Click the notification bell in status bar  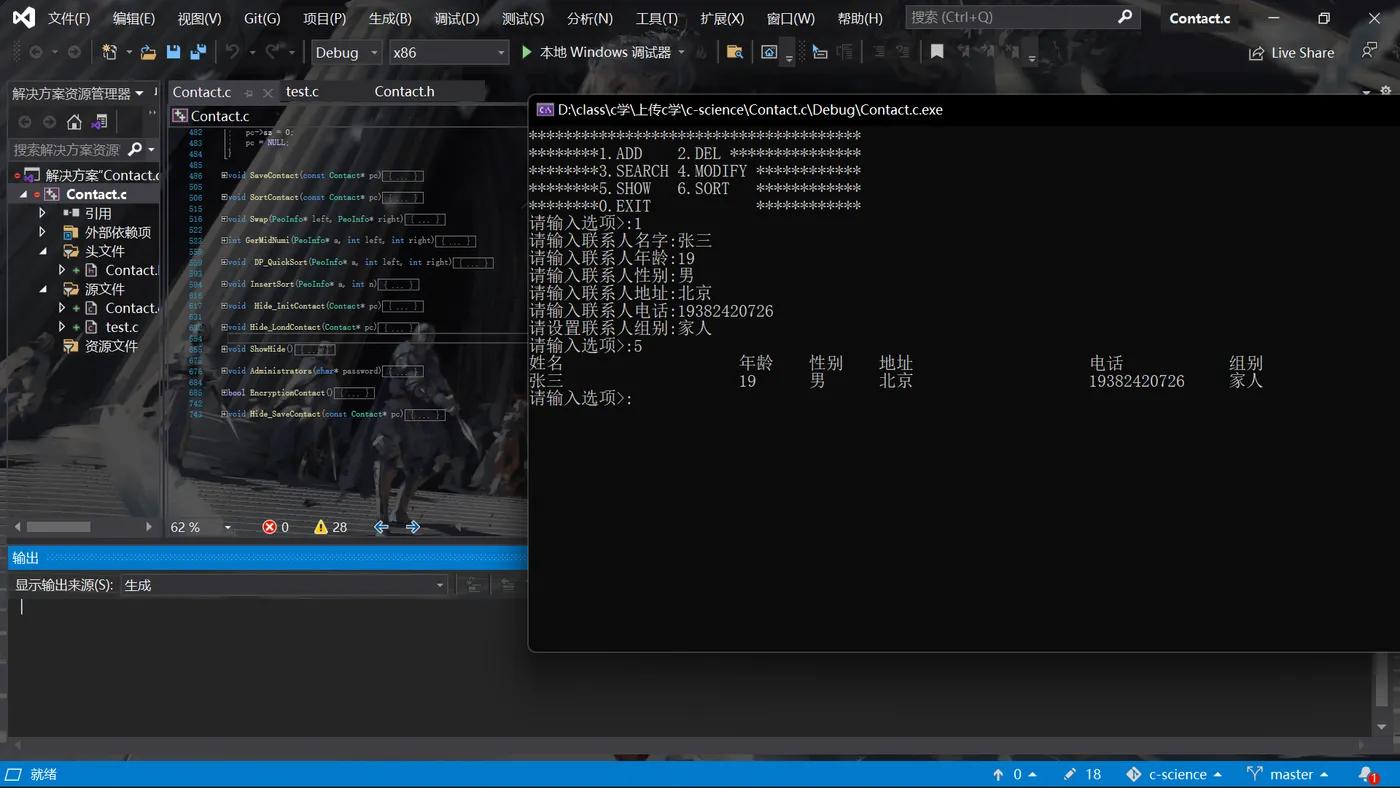1367,774
